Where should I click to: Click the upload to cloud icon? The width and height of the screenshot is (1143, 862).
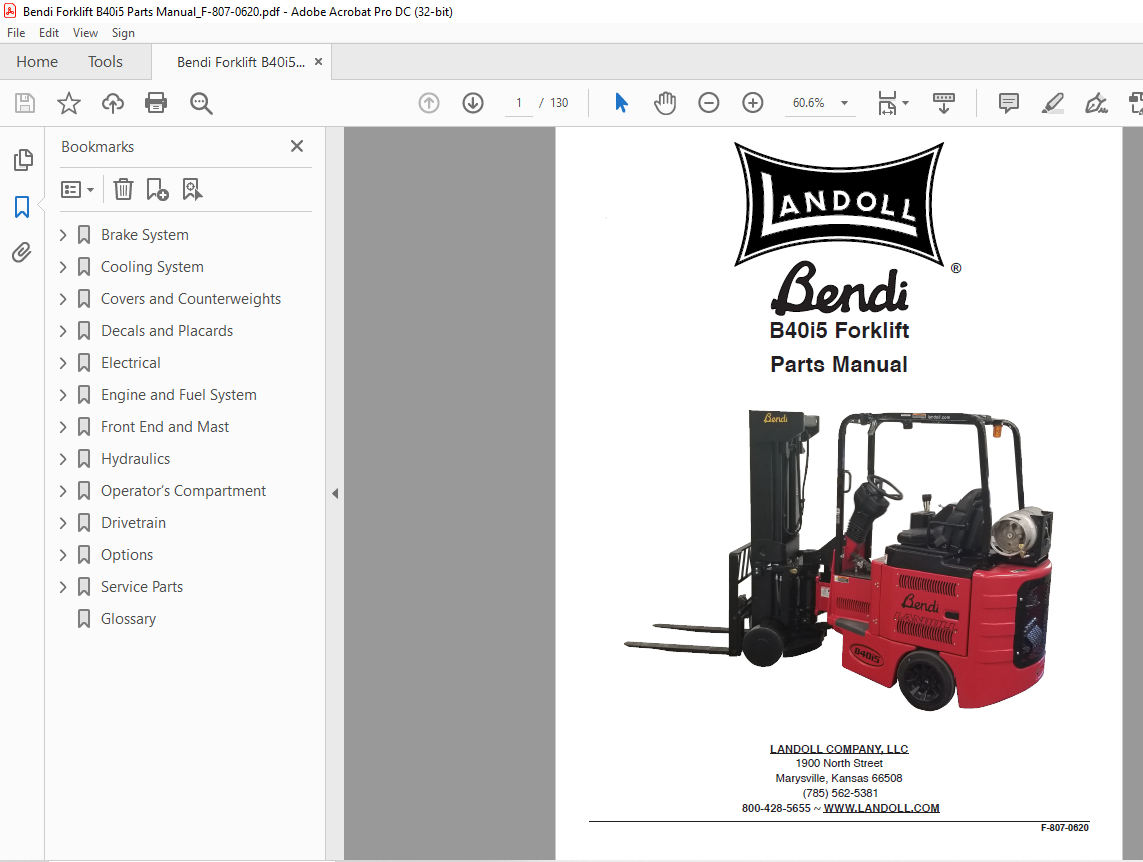point(112,103)
